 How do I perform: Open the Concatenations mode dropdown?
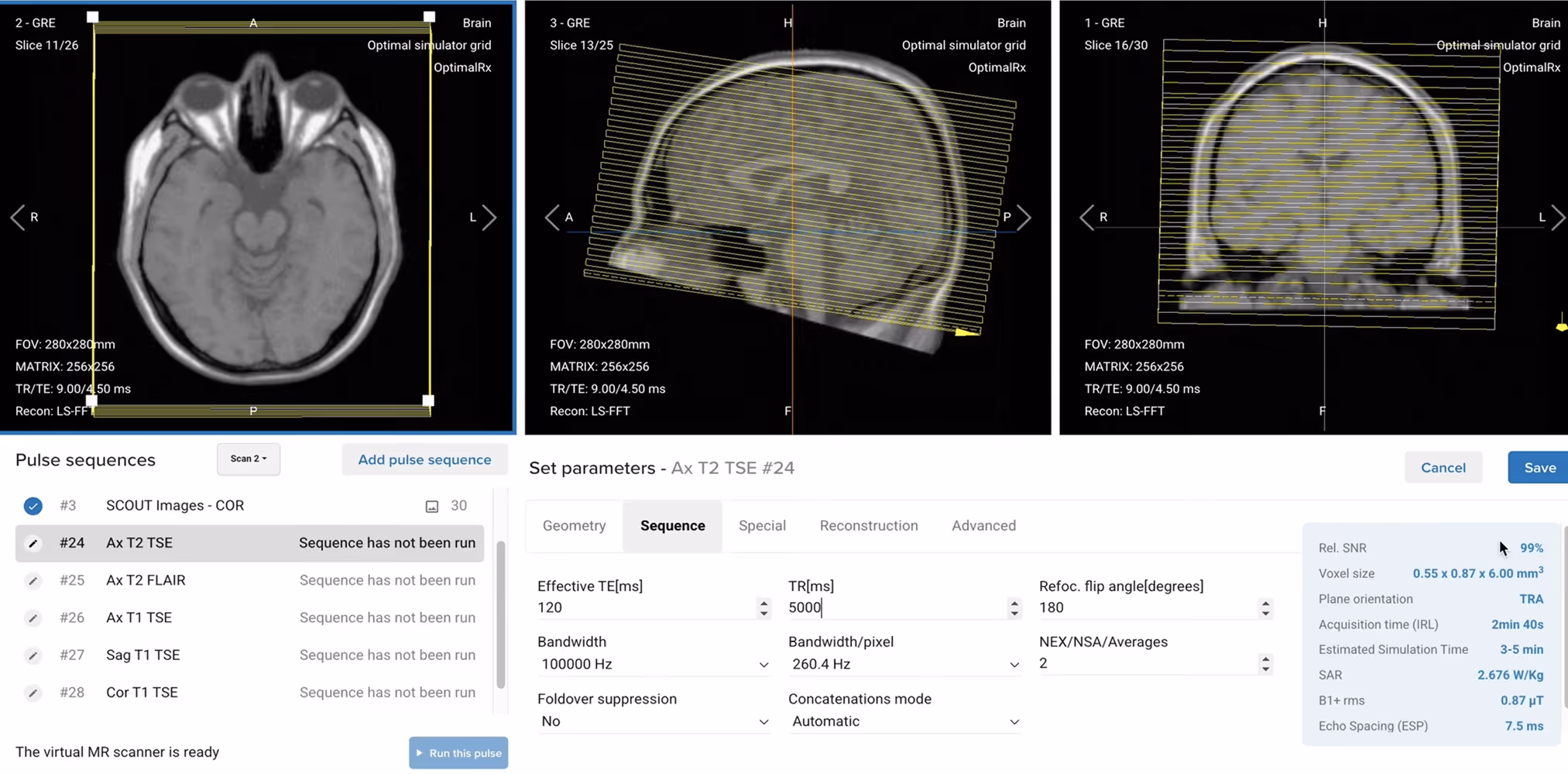pyautogui.click(x=1014, y=721)
